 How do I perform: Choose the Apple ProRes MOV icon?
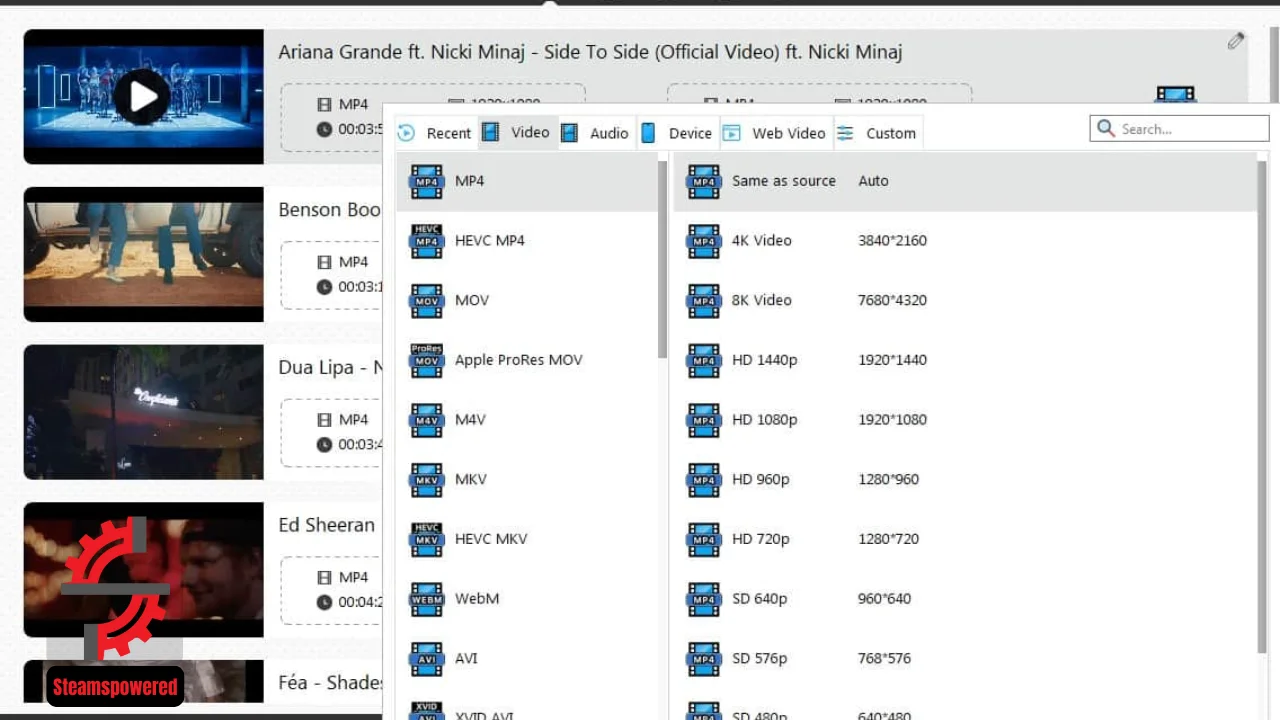(x=427, y=361)
